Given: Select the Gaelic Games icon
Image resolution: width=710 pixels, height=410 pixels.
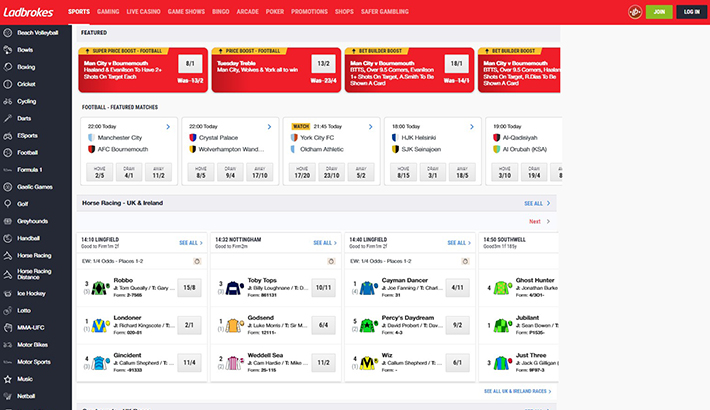Looking at the screenshot, I should coord(8,187).
